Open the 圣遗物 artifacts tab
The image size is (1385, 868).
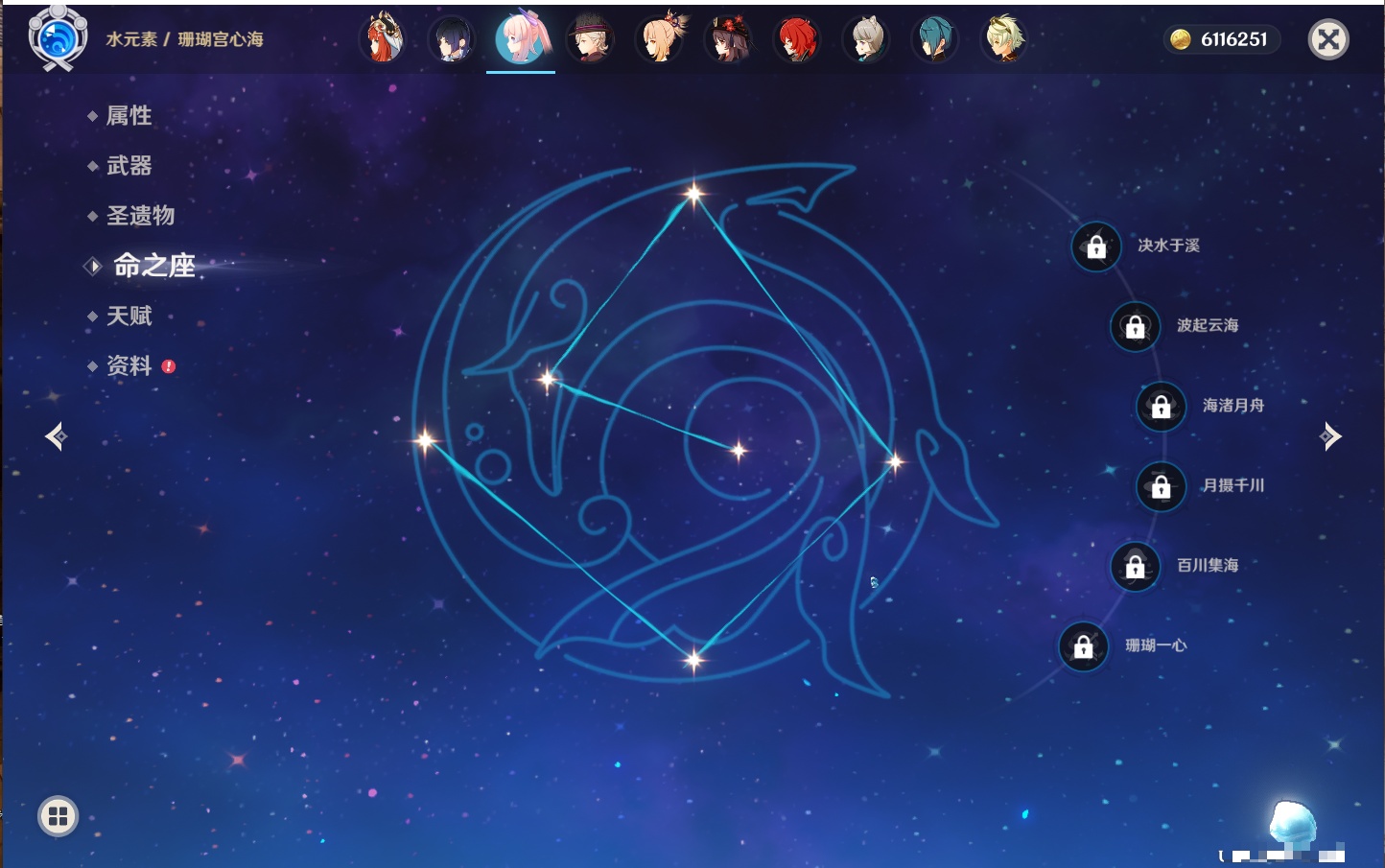(140, 216)
